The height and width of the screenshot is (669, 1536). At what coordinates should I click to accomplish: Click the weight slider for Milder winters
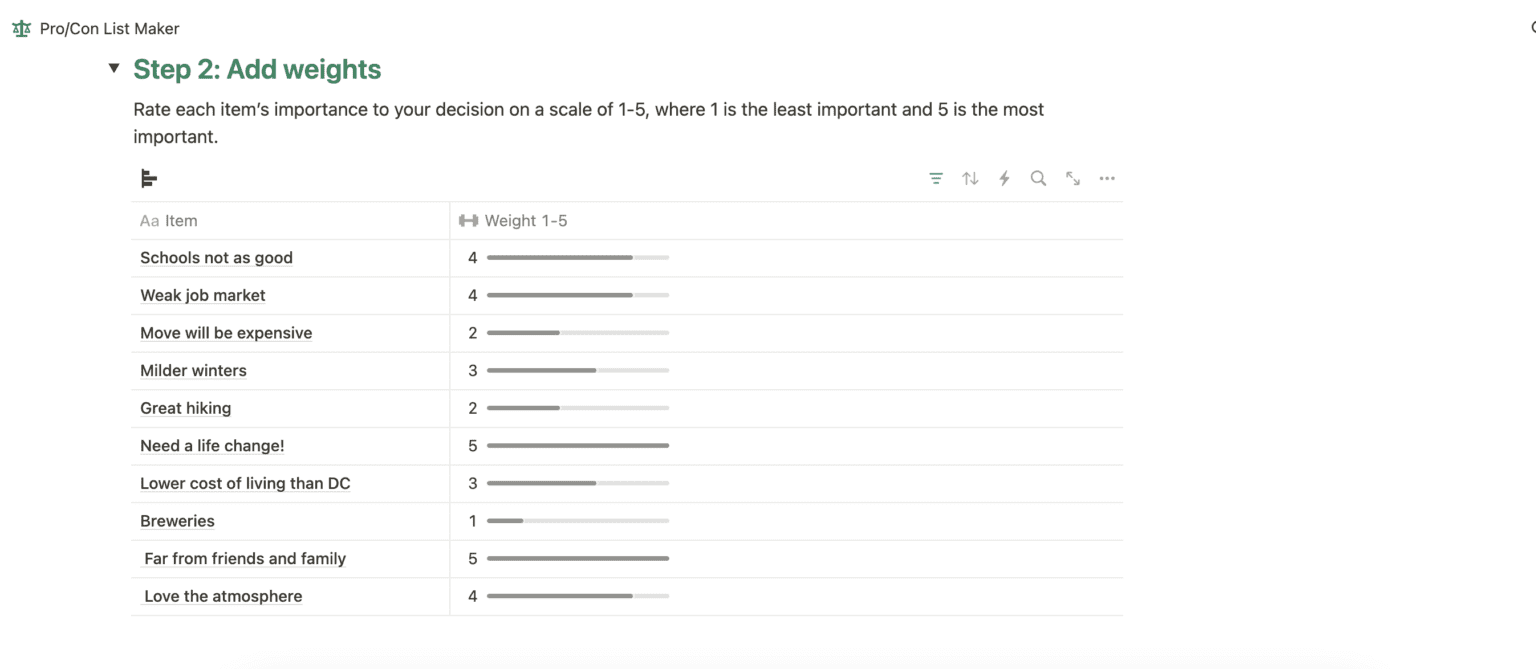[x=578, y=370]
